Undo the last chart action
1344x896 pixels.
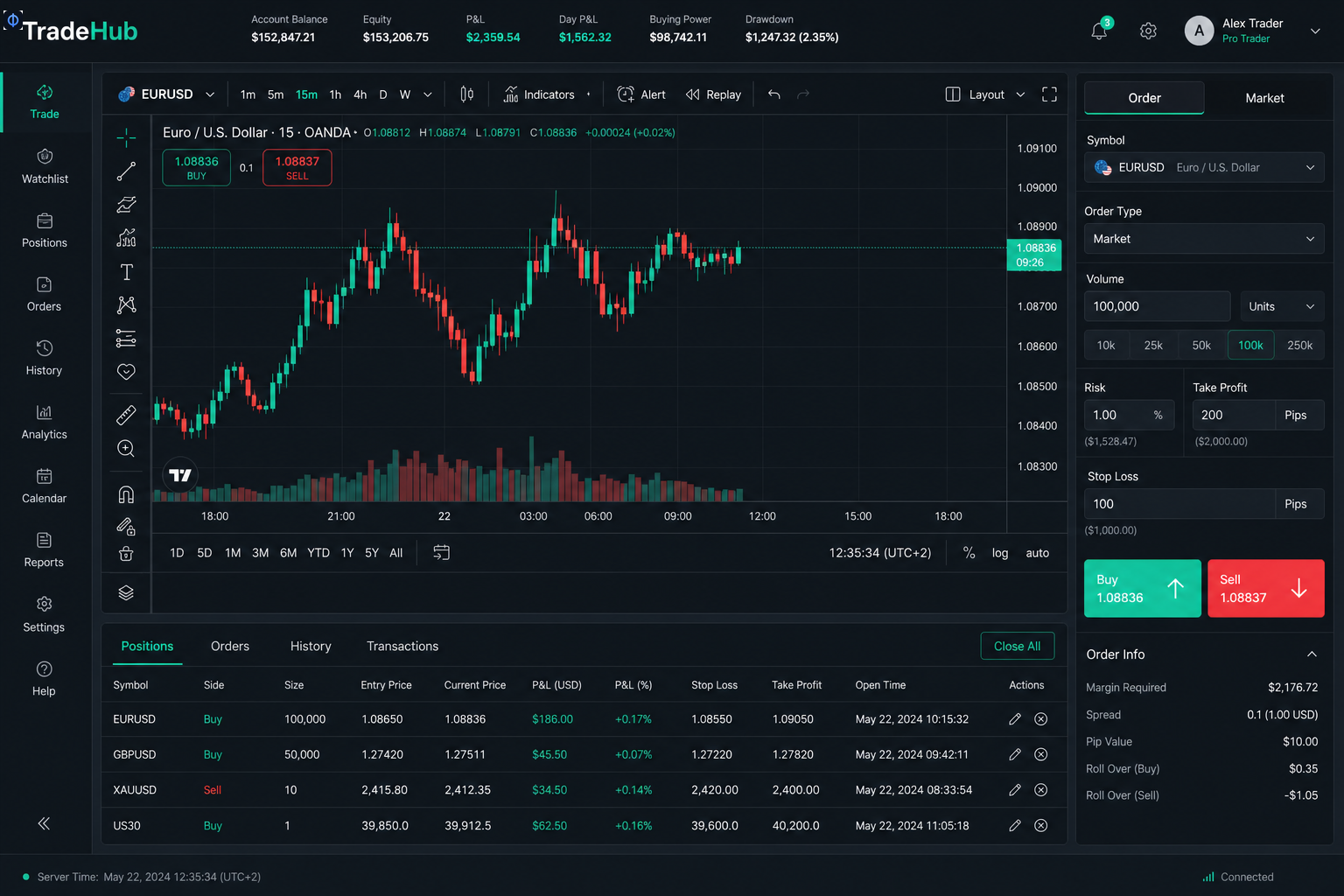[773, 94]
